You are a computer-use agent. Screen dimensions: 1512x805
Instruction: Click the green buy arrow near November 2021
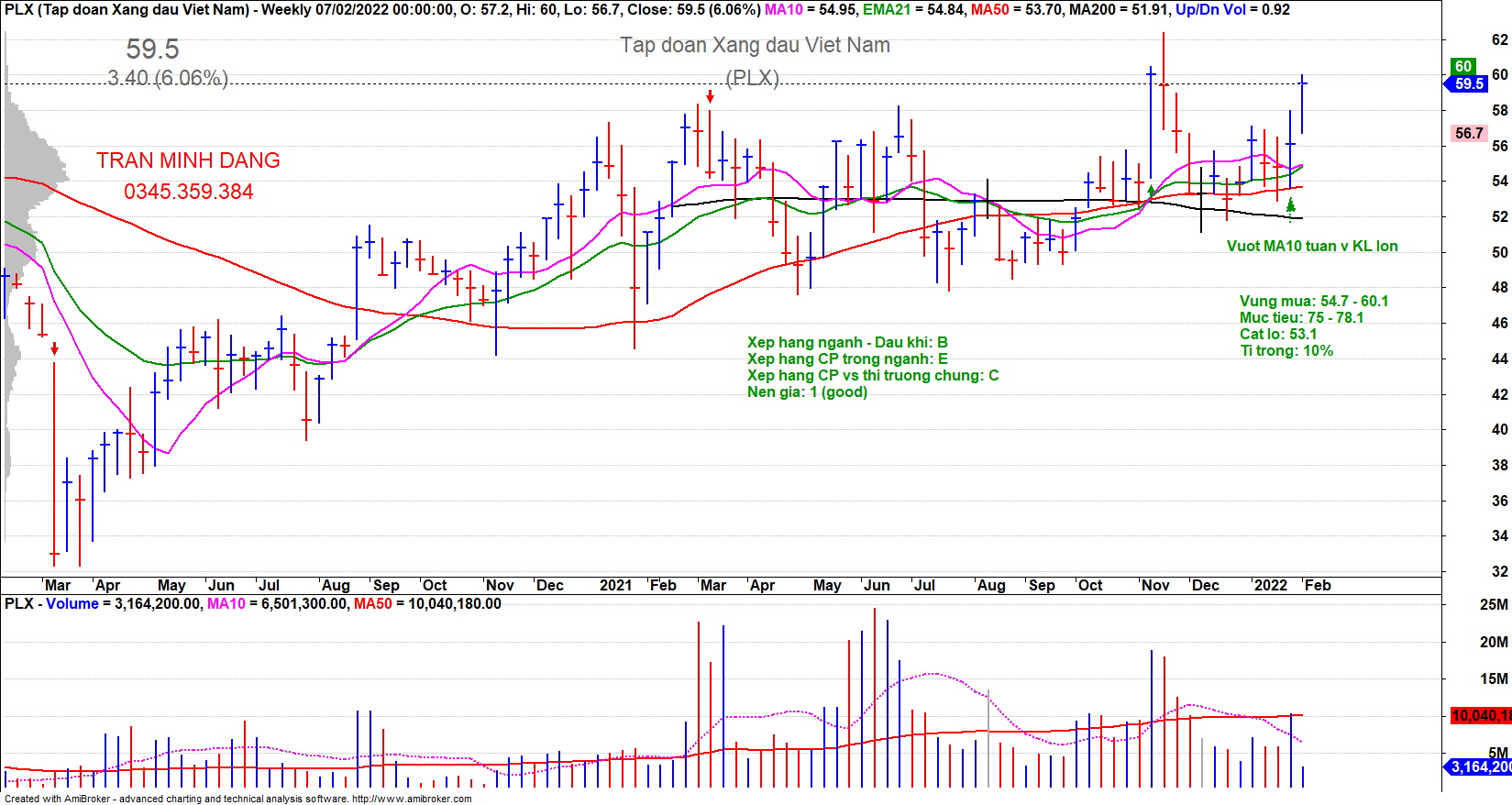[x=1151, y=193]
